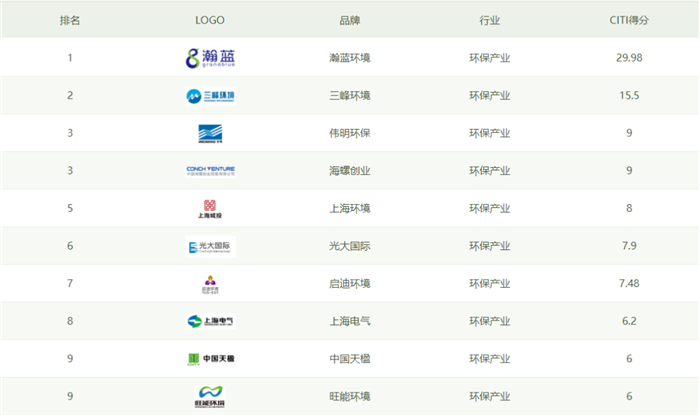The width and height of the screenshot is (700, 415).
Task: Click the purple 启迪环境 logo
Action: [210, 284]
